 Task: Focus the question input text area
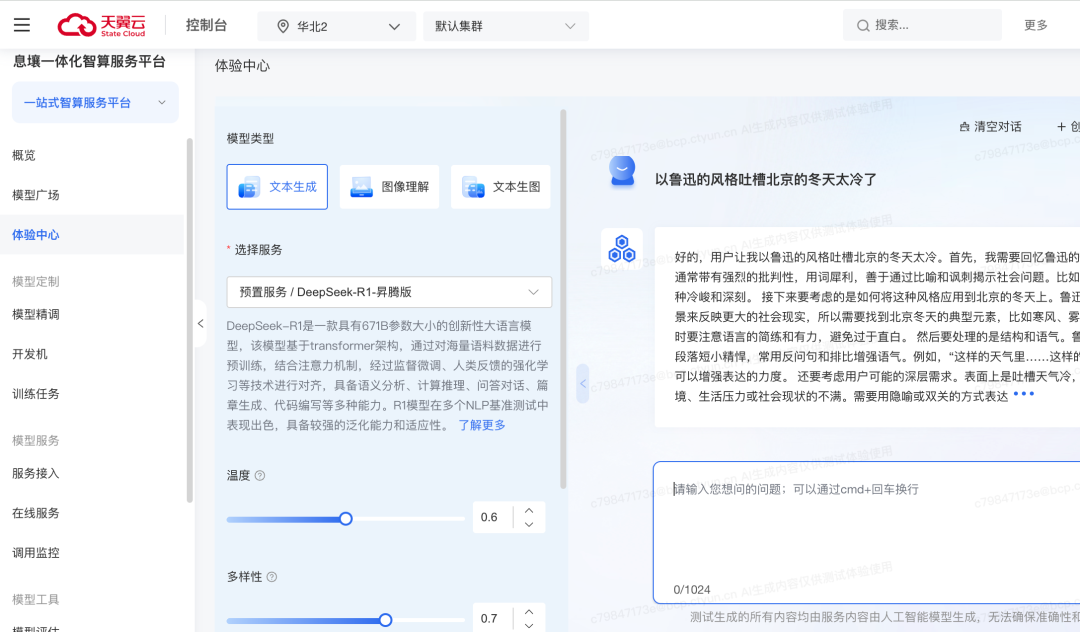(866, 532)
